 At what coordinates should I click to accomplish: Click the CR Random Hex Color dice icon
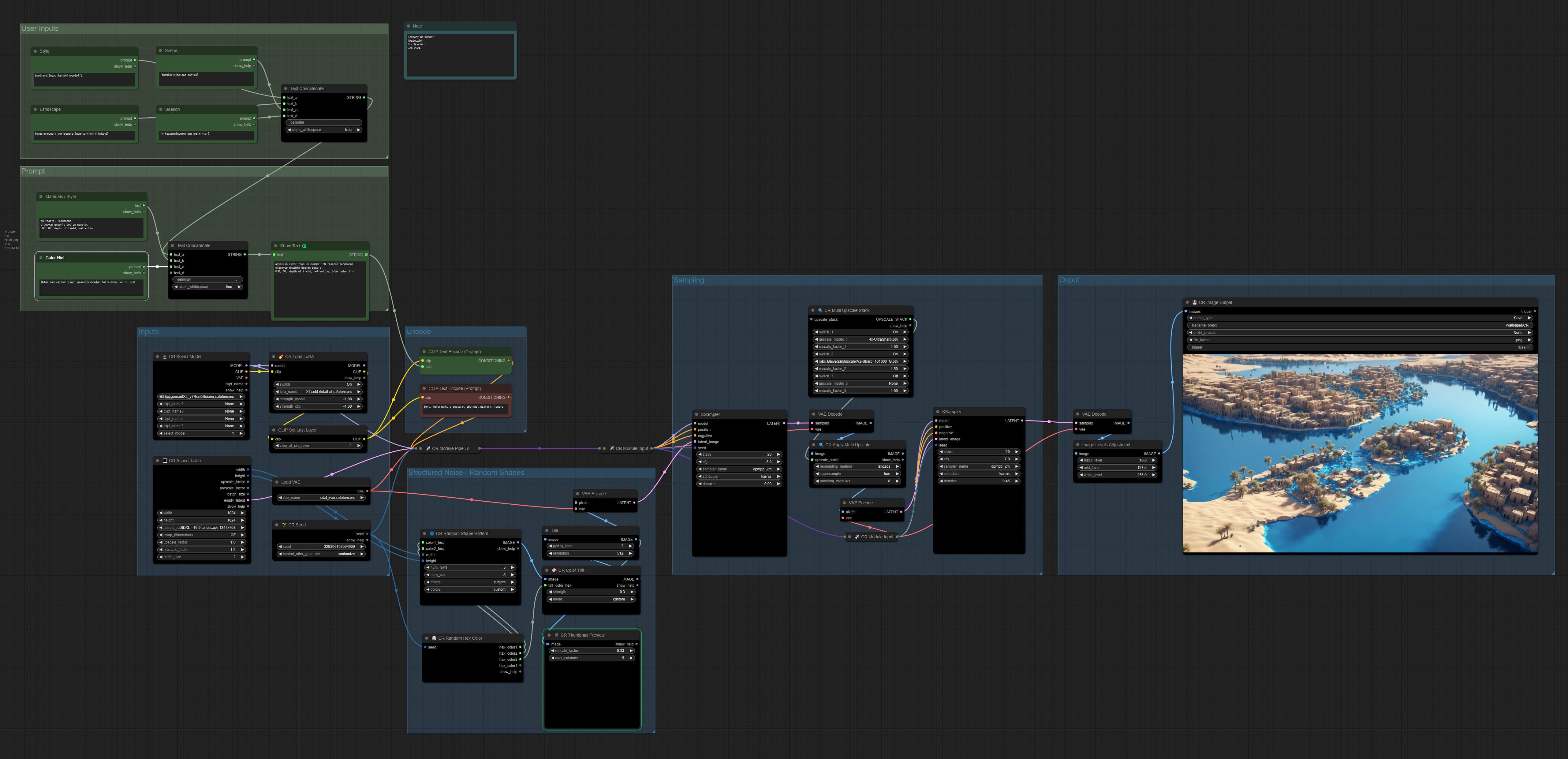[x=434, y=638]
